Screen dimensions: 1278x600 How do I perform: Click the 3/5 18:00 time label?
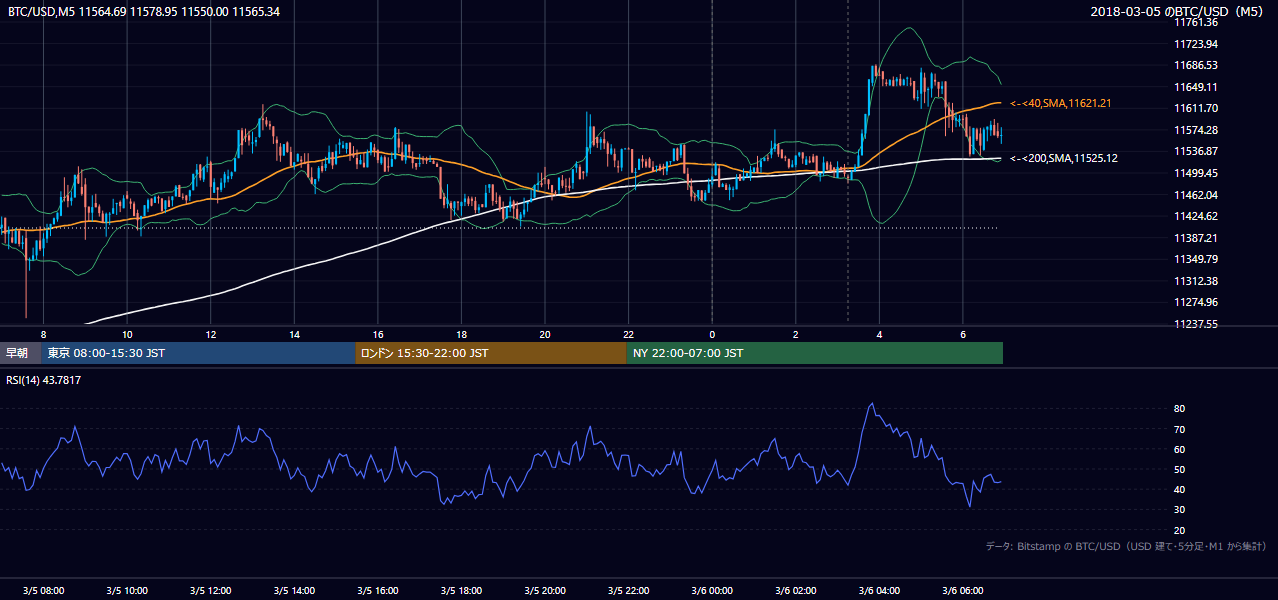click(x=461, y=591)
